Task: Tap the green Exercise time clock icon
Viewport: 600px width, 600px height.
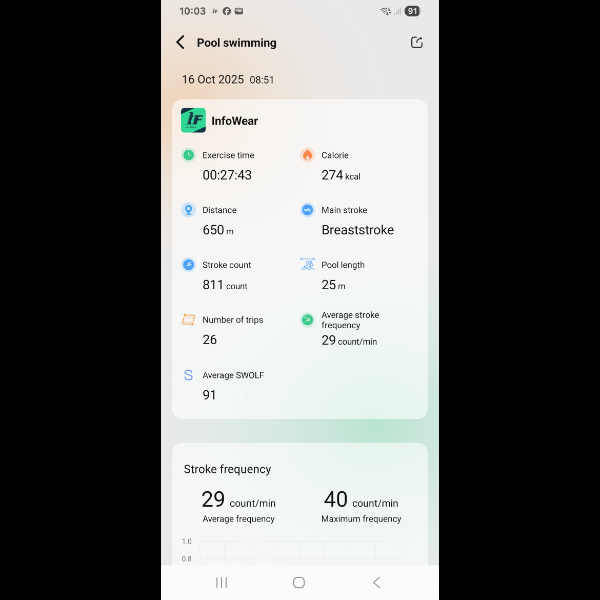Action: pyautogui.click(x=188, y=155)
